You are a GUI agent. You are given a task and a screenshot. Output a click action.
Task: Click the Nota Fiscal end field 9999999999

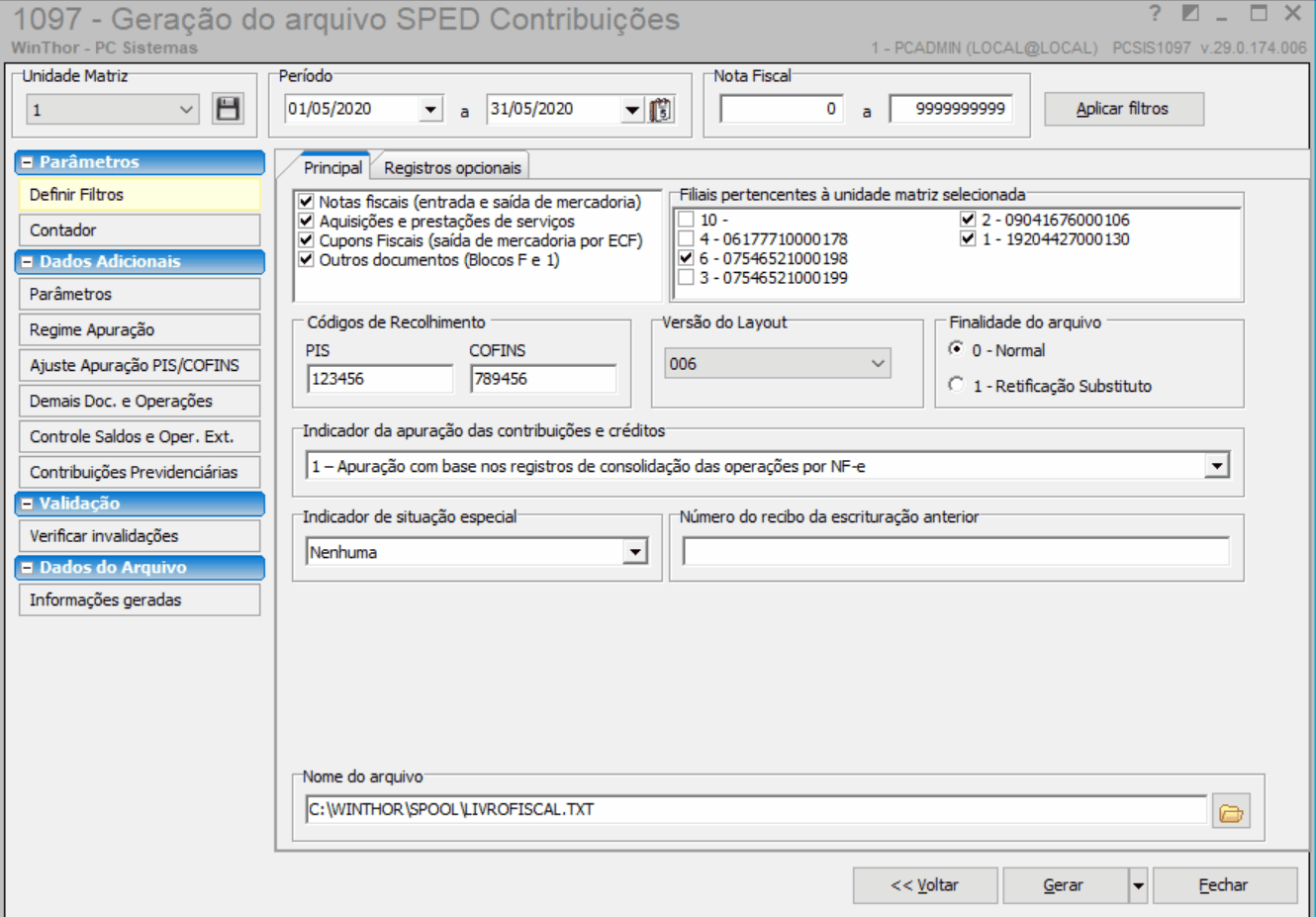coord(951,109)
